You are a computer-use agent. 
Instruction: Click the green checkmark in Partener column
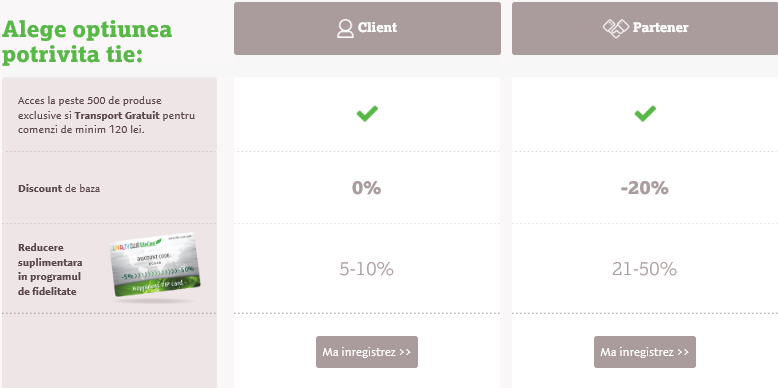(645, 114)
